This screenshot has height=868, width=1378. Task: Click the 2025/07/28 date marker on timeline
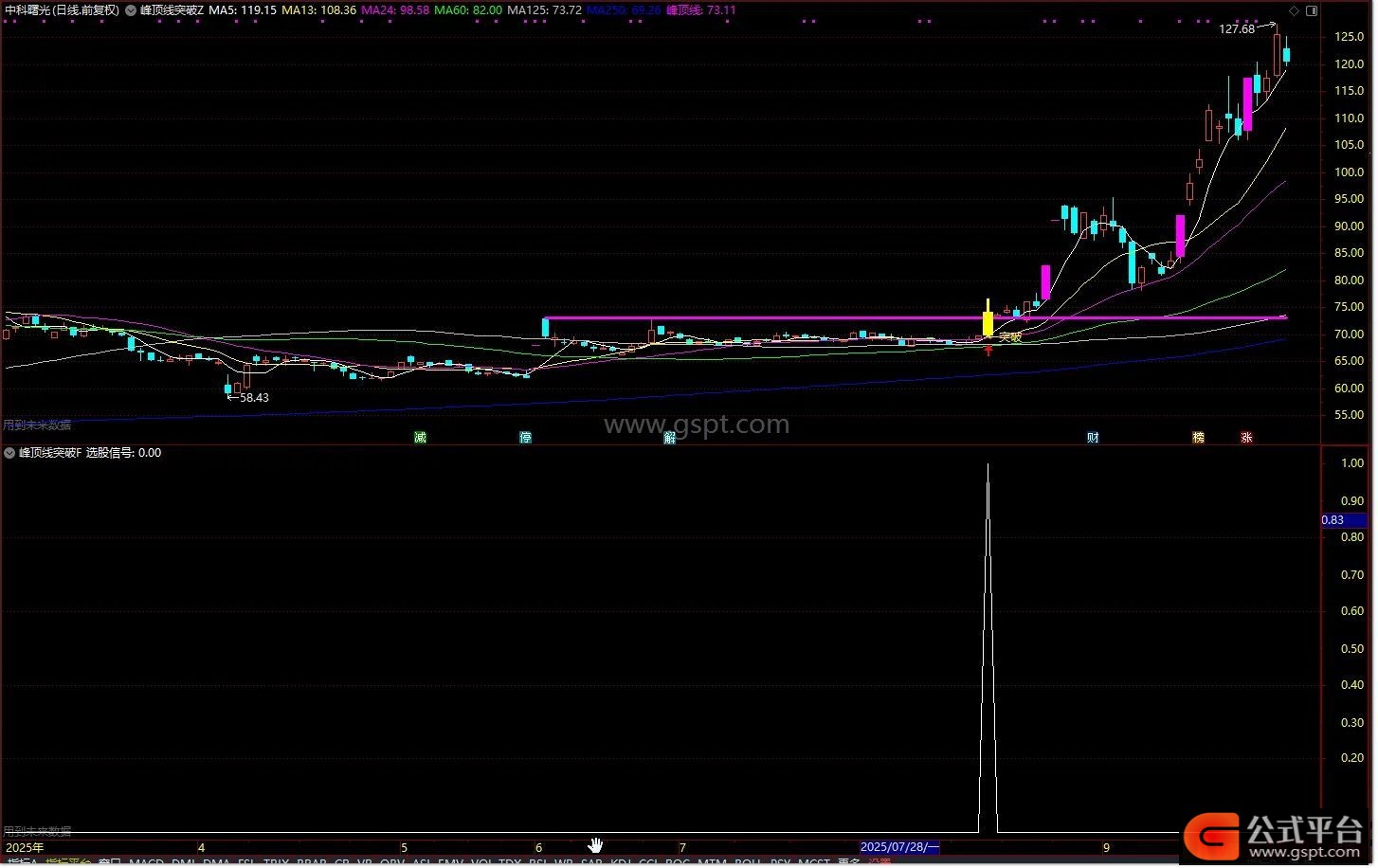click(x=898, y=847)
